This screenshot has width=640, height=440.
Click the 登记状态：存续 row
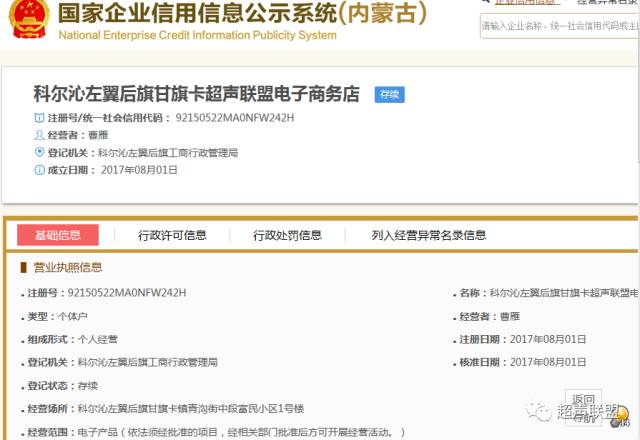point(62,386)
